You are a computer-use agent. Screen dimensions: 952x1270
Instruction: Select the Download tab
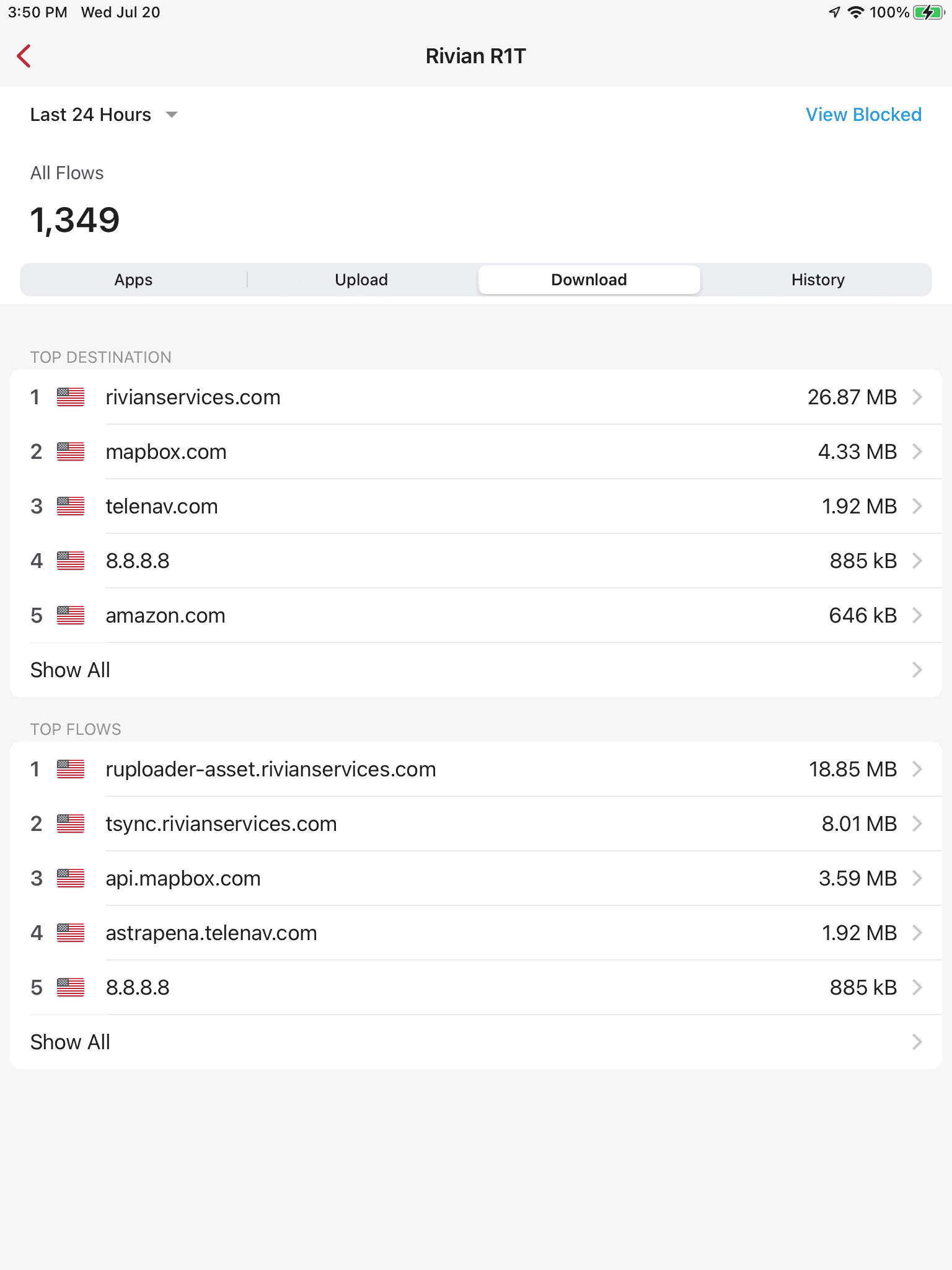tap(589, 280)
